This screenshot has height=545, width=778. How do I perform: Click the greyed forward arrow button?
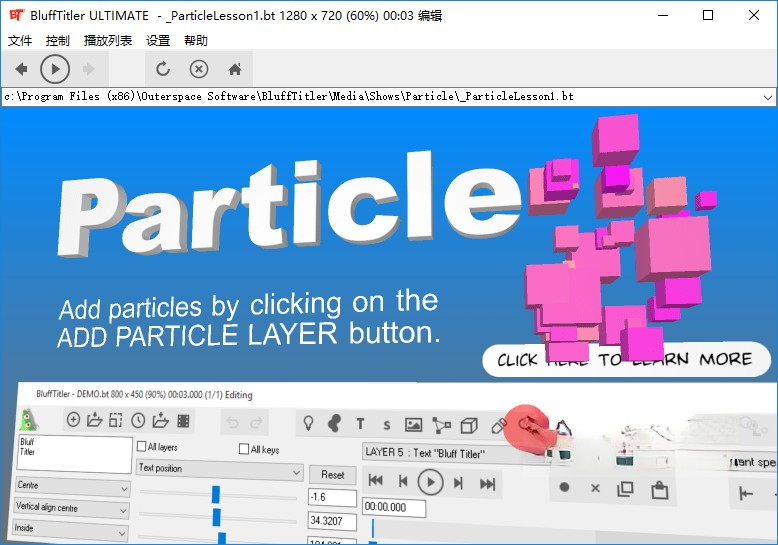click(x=89, y=69)
